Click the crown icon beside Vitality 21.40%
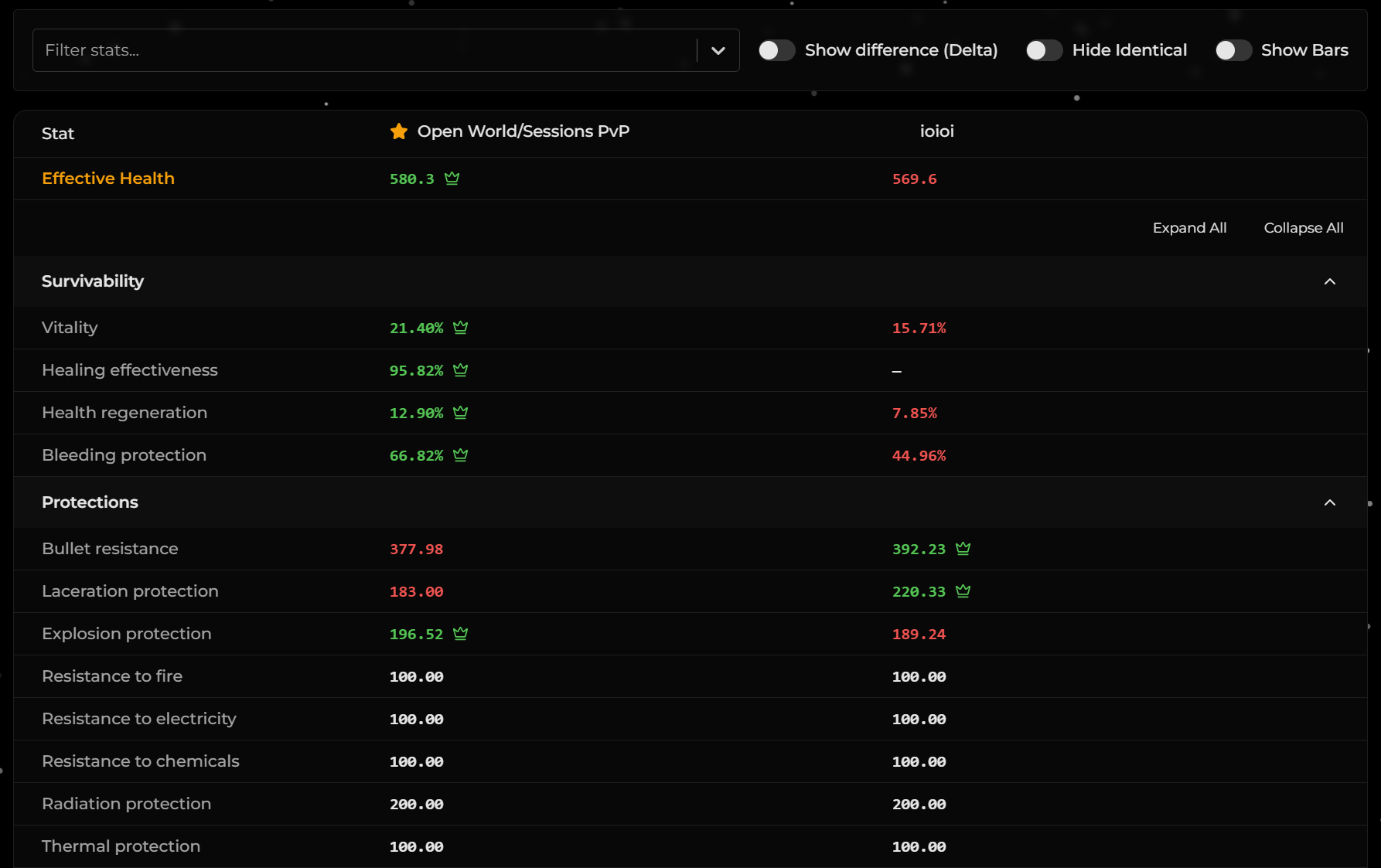 (461, 328)
